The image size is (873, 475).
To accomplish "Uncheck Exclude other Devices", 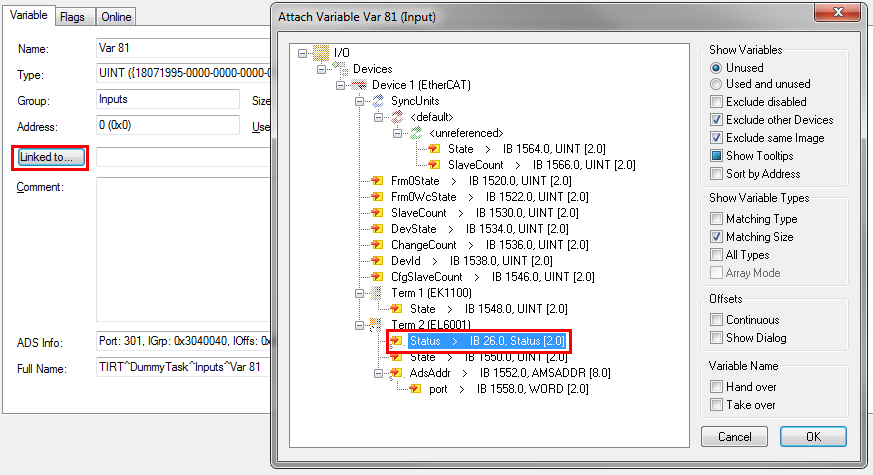I will click(717, 120).
